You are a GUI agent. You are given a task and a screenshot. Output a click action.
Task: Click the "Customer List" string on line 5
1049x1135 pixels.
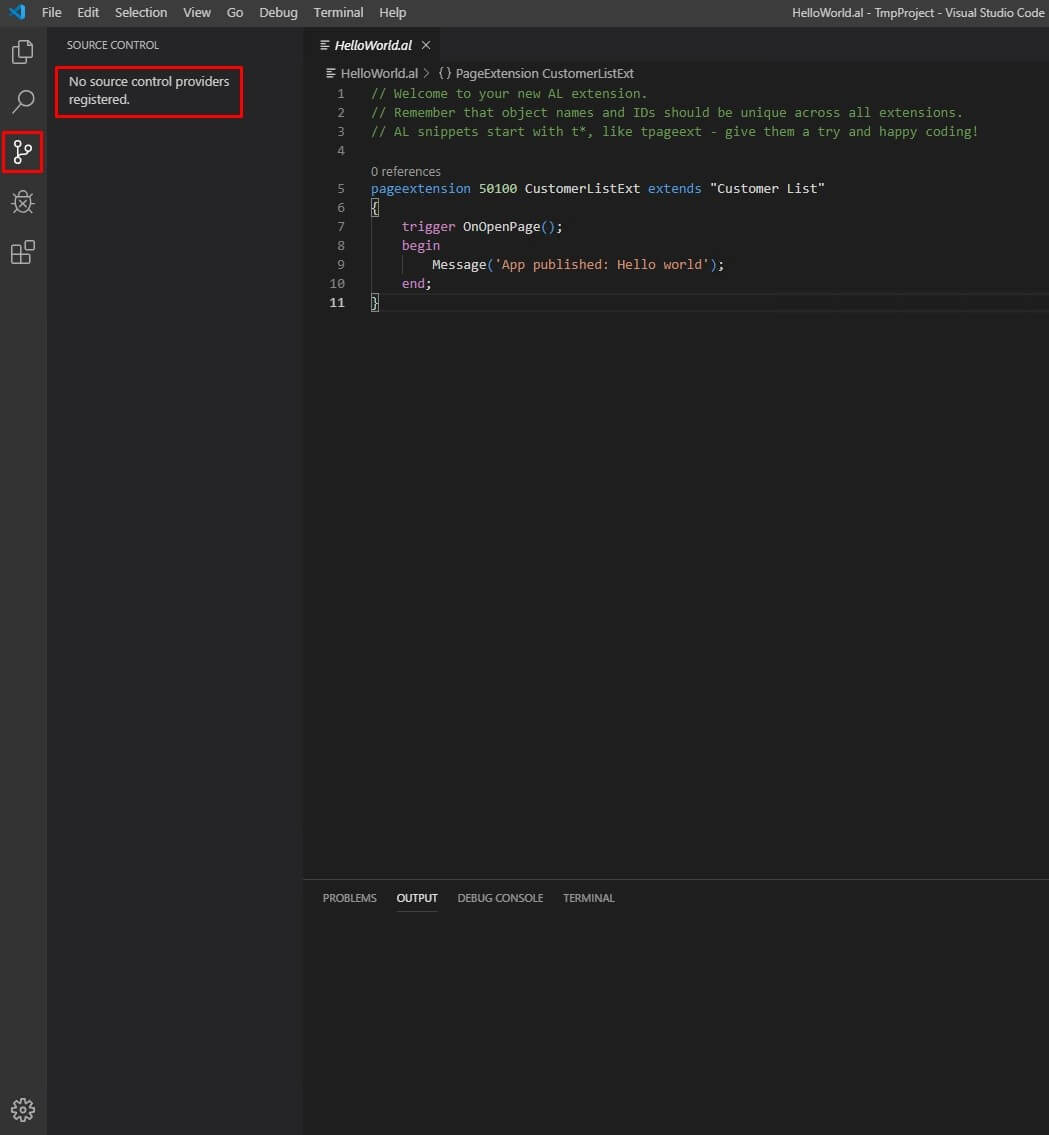click(x=767, y=188)
